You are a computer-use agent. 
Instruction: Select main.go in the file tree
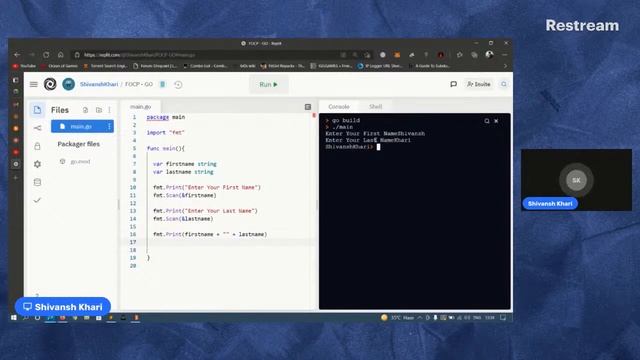tap(82, 127)
